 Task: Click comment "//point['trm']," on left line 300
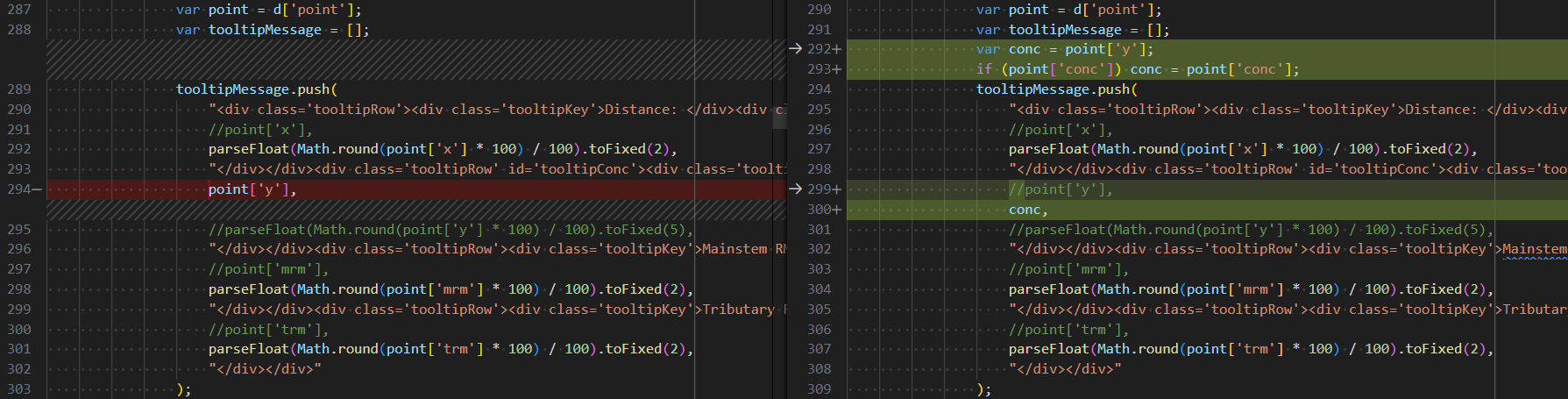tap(268, 330)
